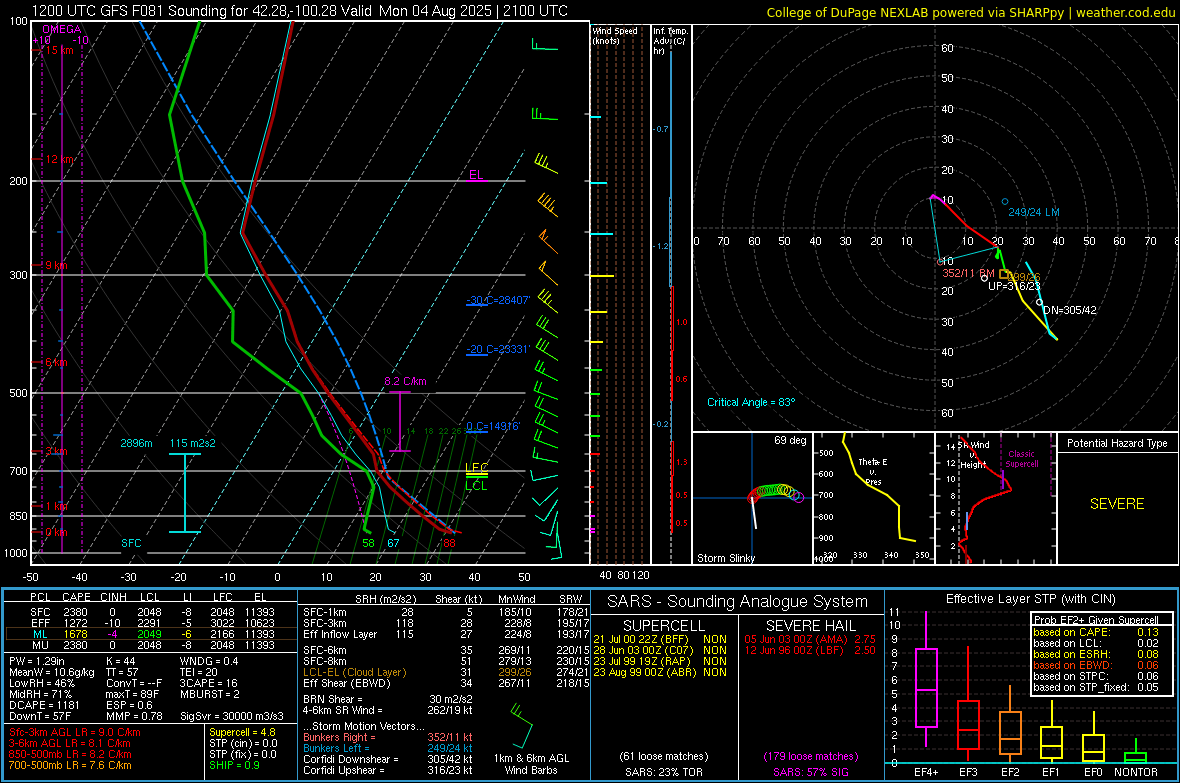
Task: Click the 249/24 LM hodograph label
Action: pos(1034,212)
